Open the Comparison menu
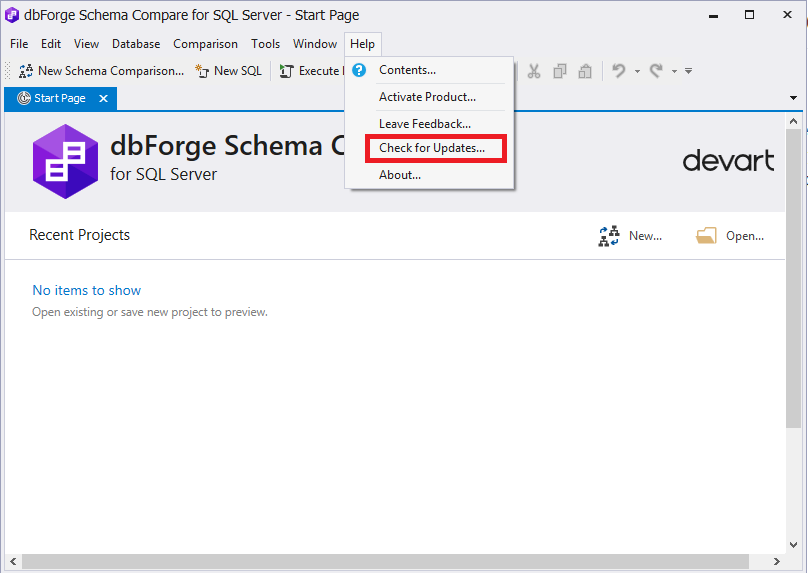Viewport: 808px width, 573px height. coord(205,44)
